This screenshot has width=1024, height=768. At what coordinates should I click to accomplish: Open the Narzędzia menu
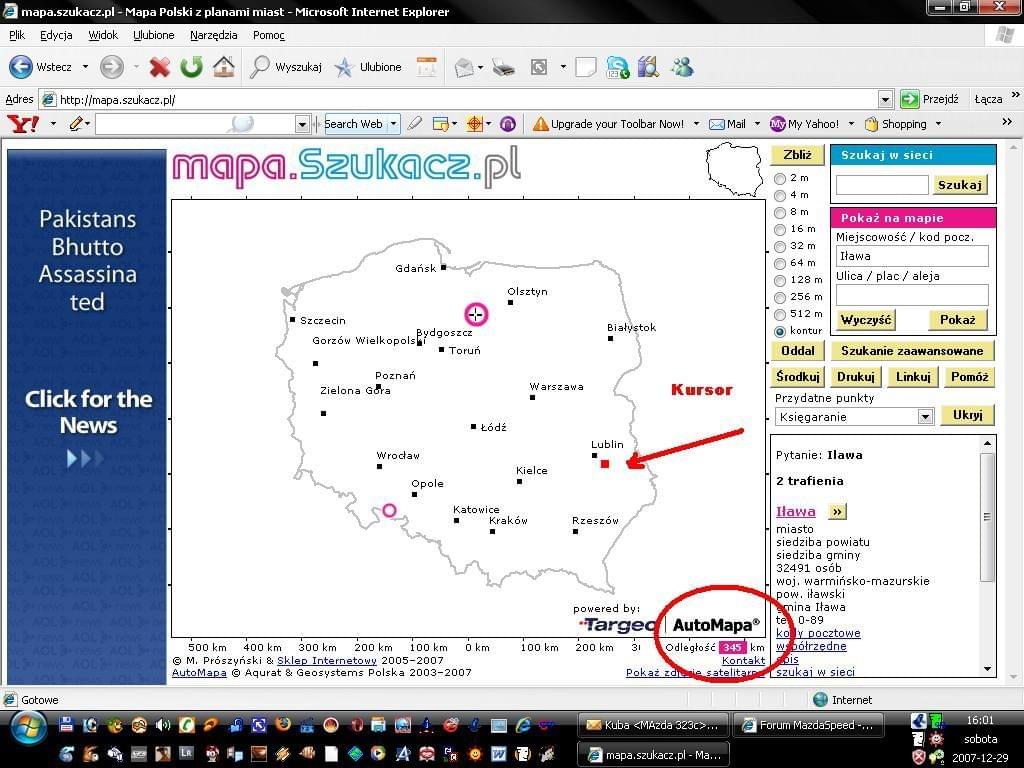(x=214, y=35)
